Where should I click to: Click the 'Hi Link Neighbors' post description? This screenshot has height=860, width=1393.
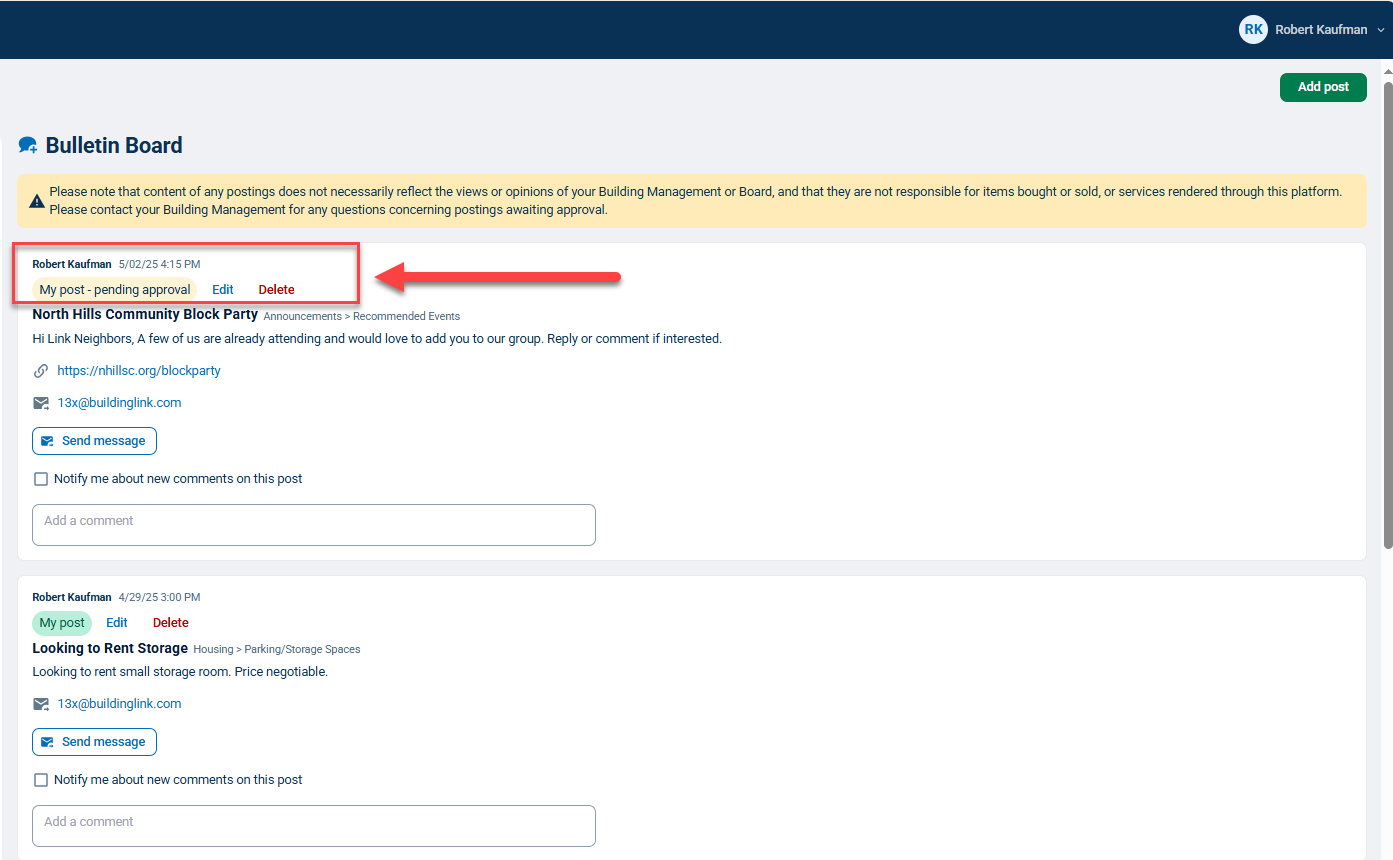(x=377, y=339)
